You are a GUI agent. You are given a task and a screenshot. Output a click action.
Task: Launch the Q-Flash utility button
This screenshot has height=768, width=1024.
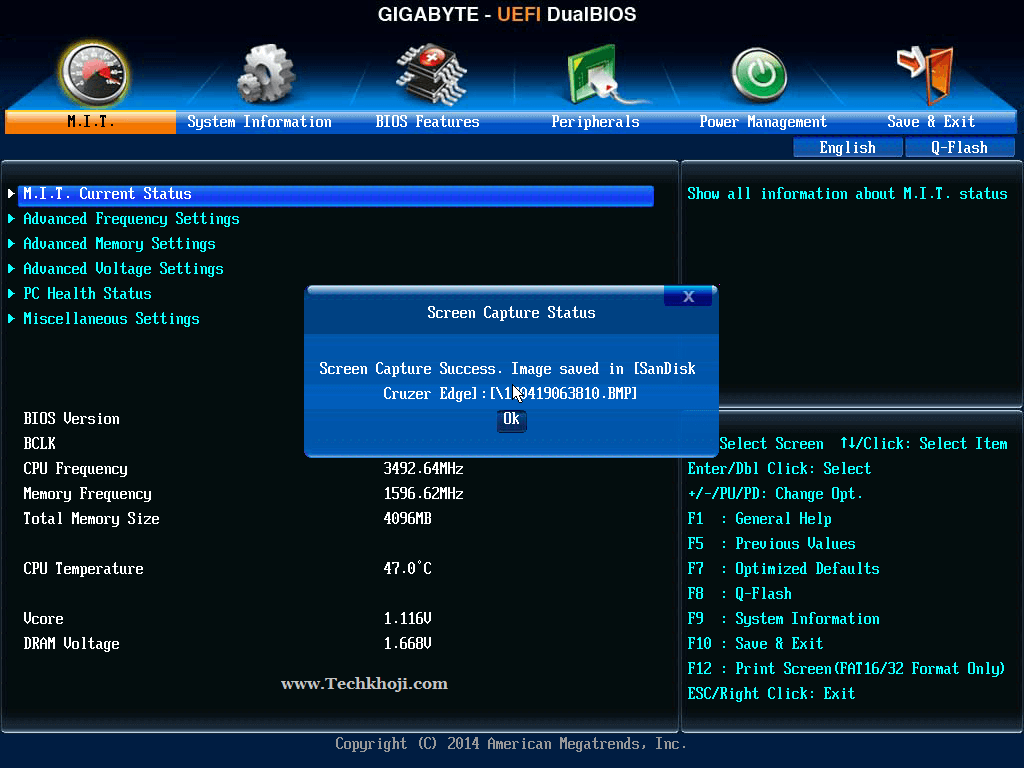click(959, 148)
